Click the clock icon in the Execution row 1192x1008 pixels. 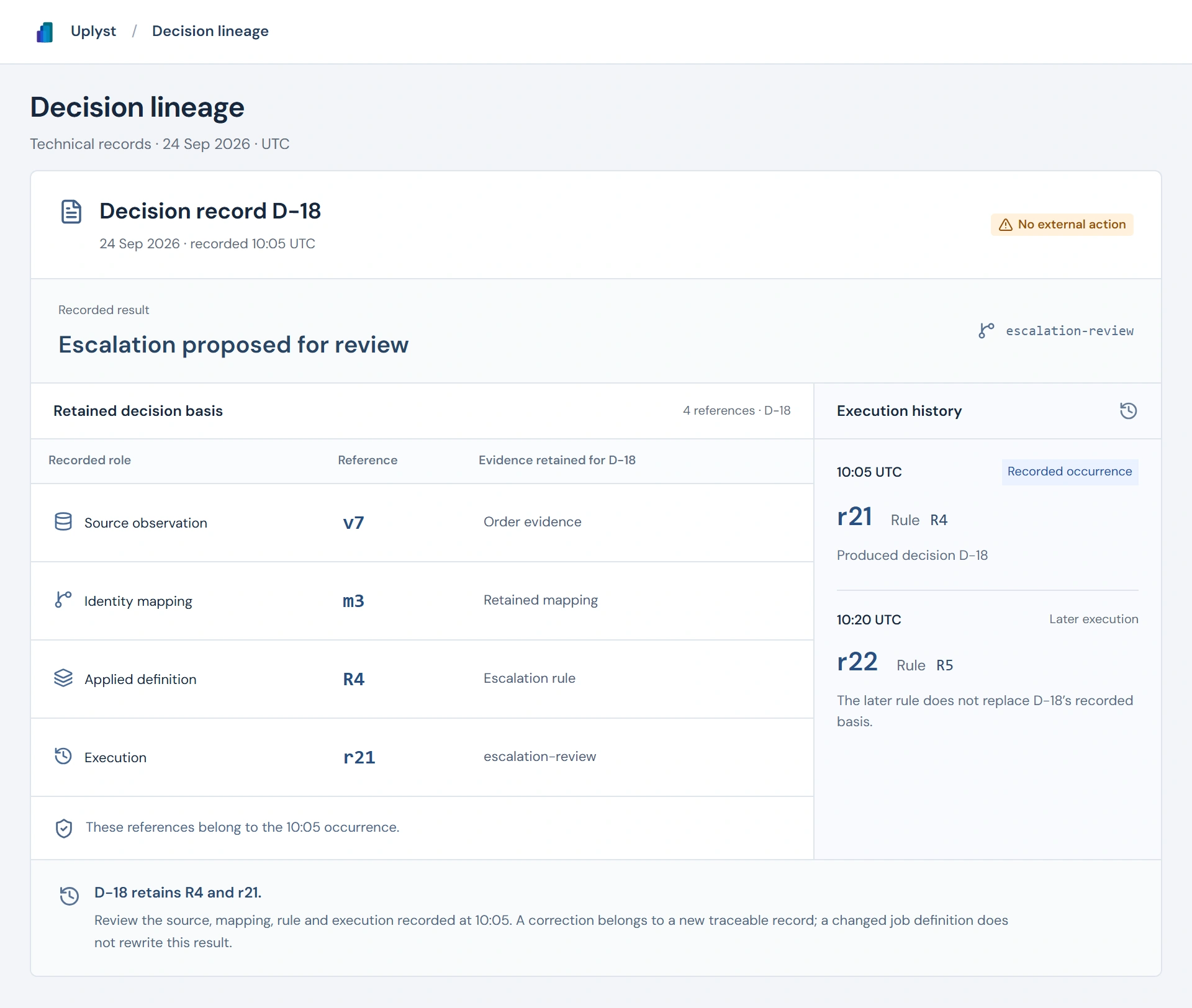(x=63, y=756)
